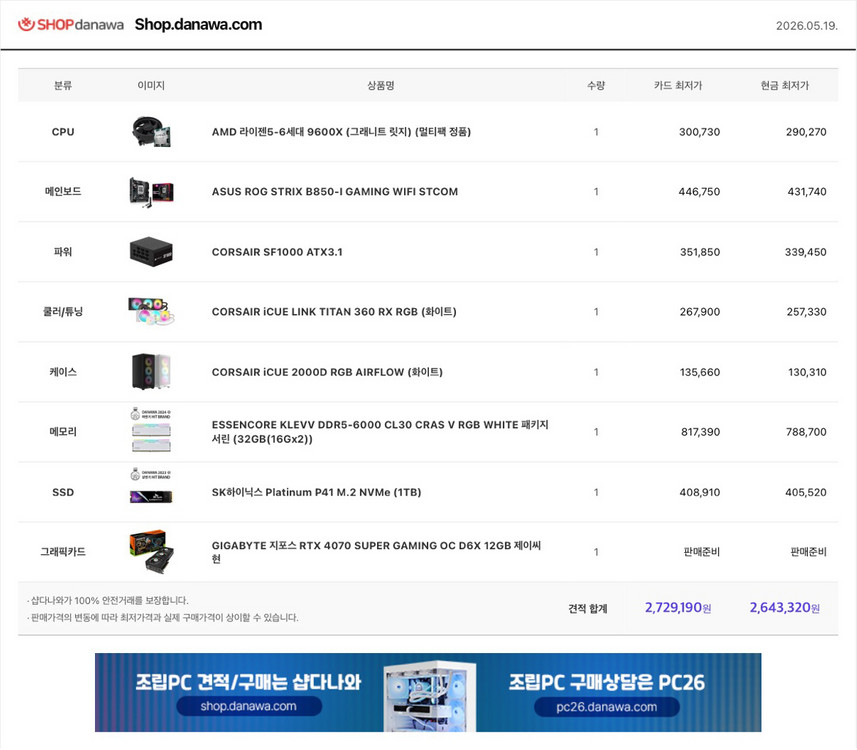
Task: Open GIGABYTE 지포스 RTX 4070 SUPER product
Action: 376,552
